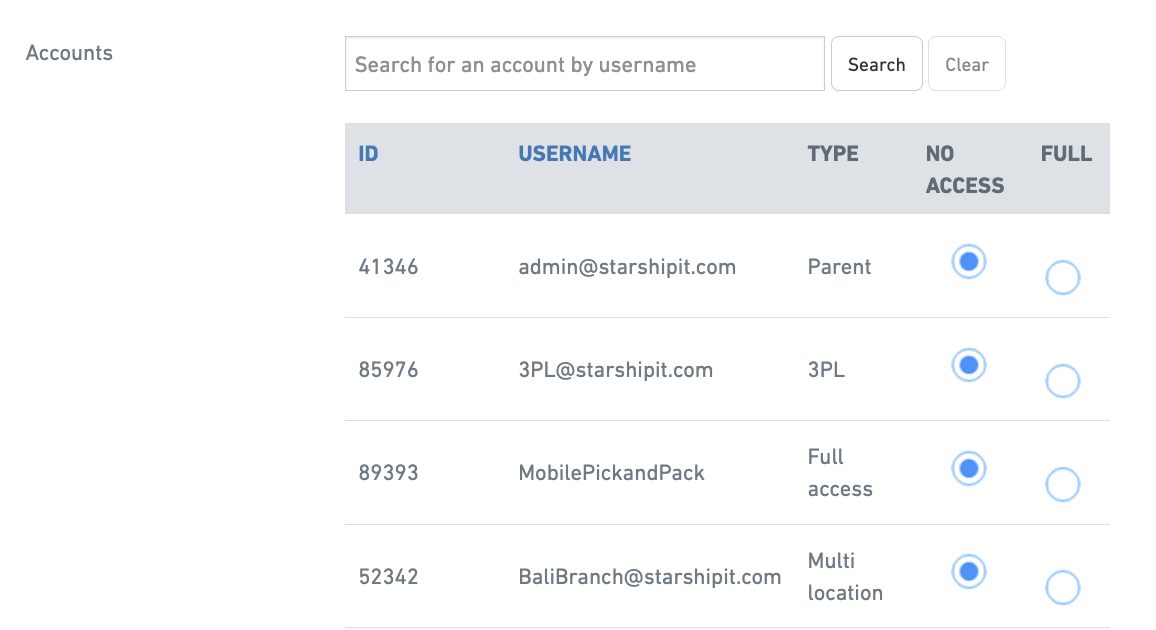
Task: Click the Multi location type cell
Action: coord(845,577)
